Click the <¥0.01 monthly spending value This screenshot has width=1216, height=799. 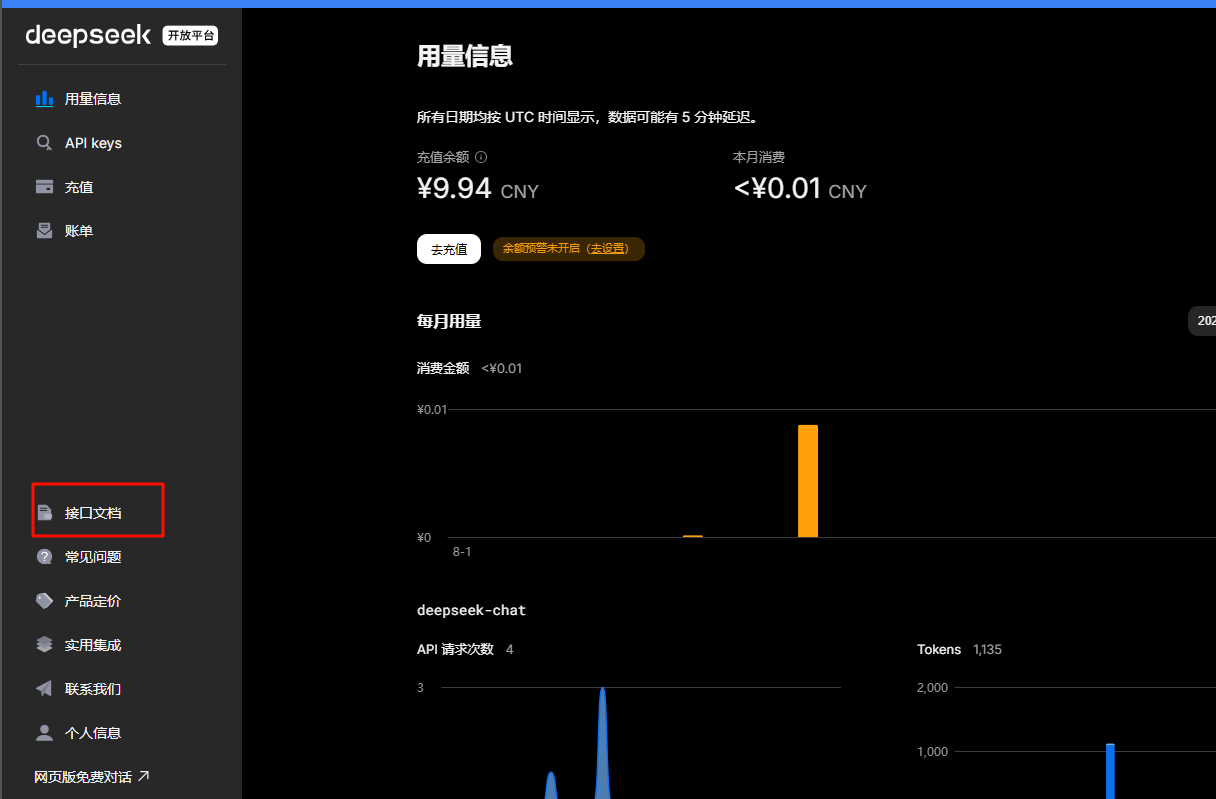click(x=777, y=187)
